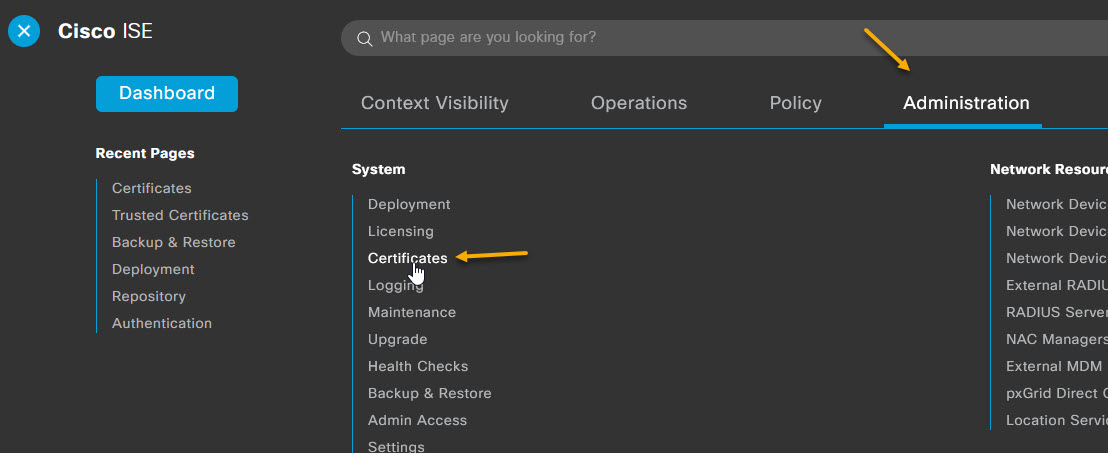
Task: Open Admin Access under System
Action: pos(418,420)
